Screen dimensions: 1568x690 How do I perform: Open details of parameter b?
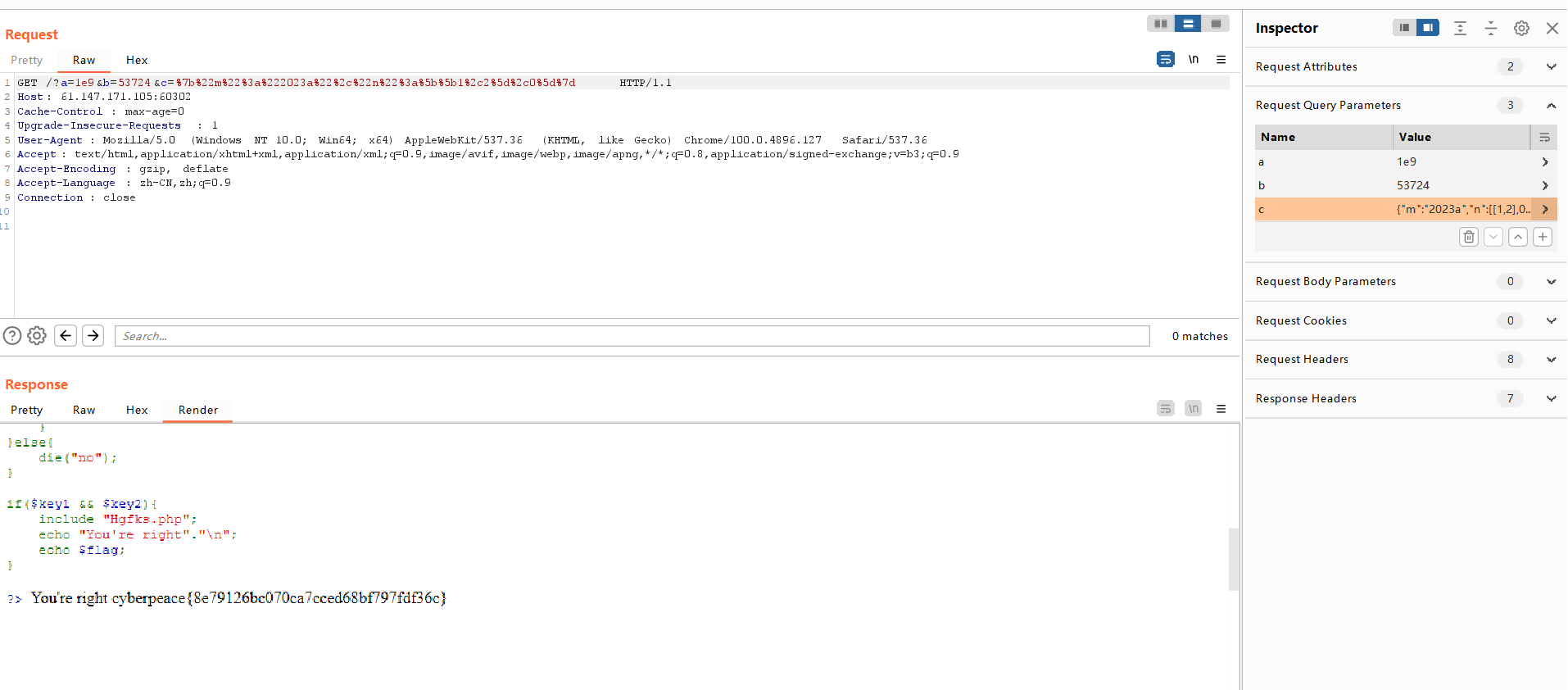(x=1545, y=185)
